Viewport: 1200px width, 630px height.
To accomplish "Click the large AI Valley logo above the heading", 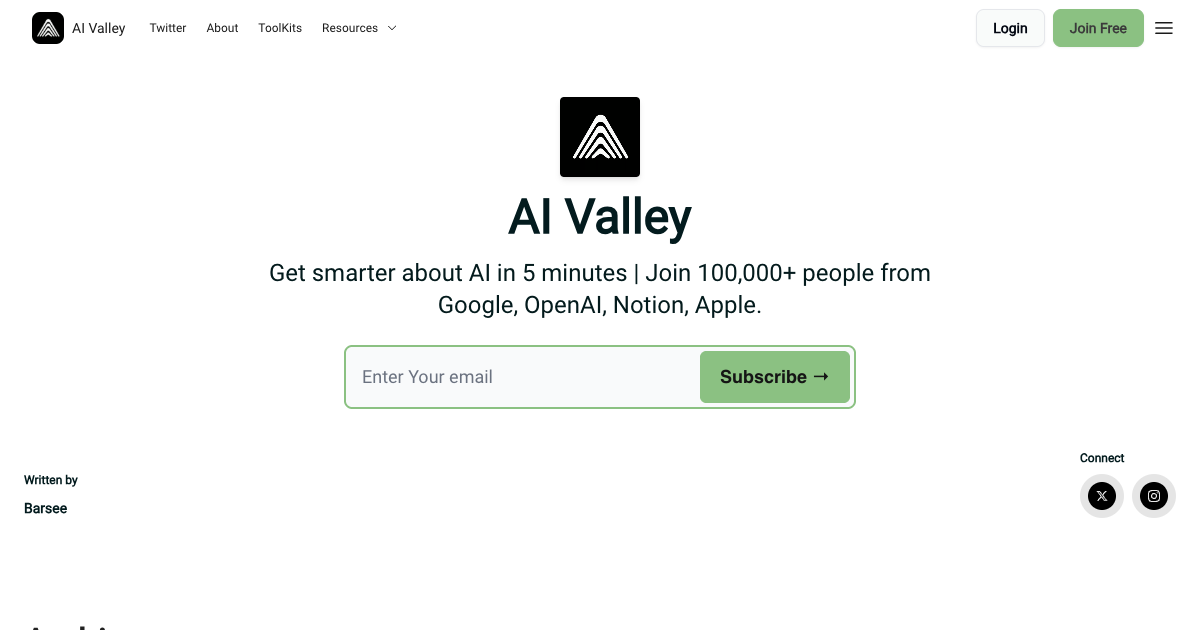I will 600,136.
